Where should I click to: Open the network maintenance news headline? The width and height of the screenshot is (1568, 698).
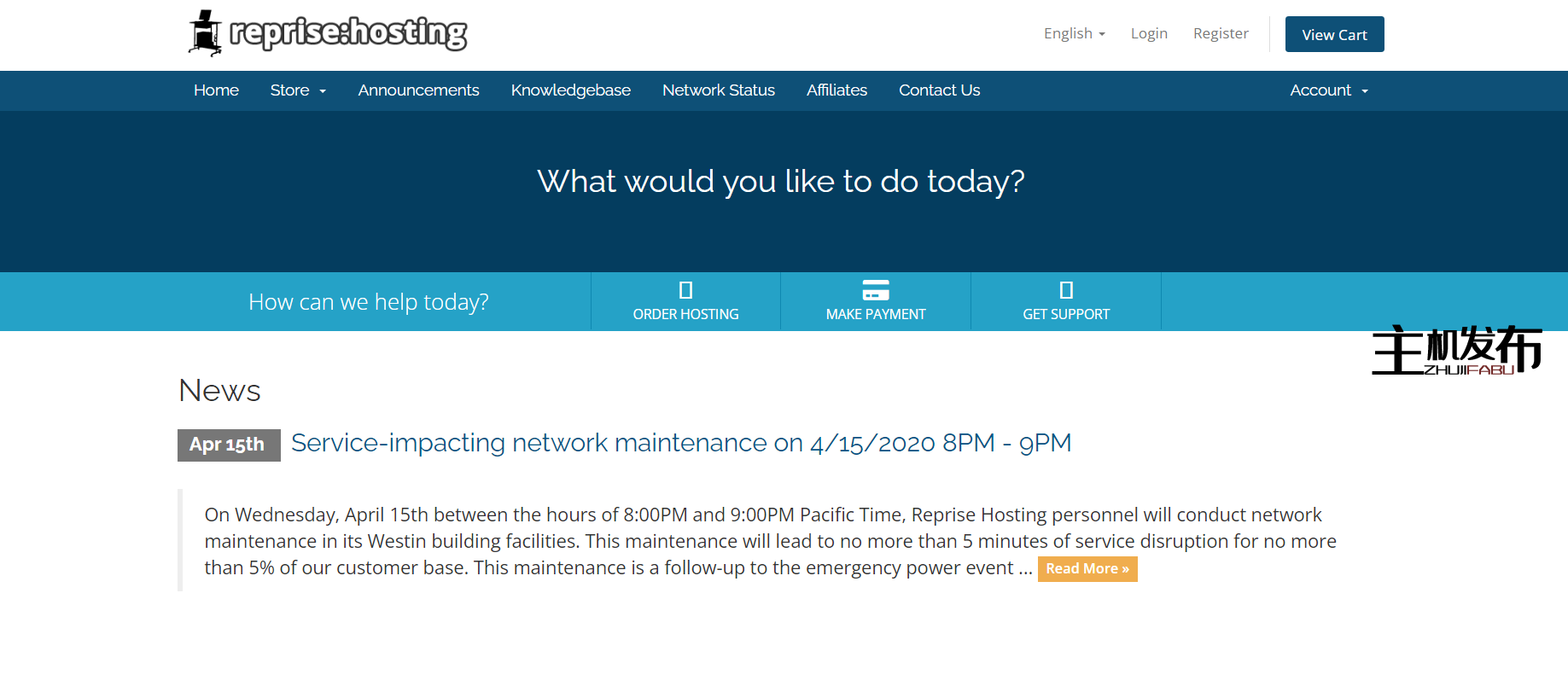[x=680, y=443]
